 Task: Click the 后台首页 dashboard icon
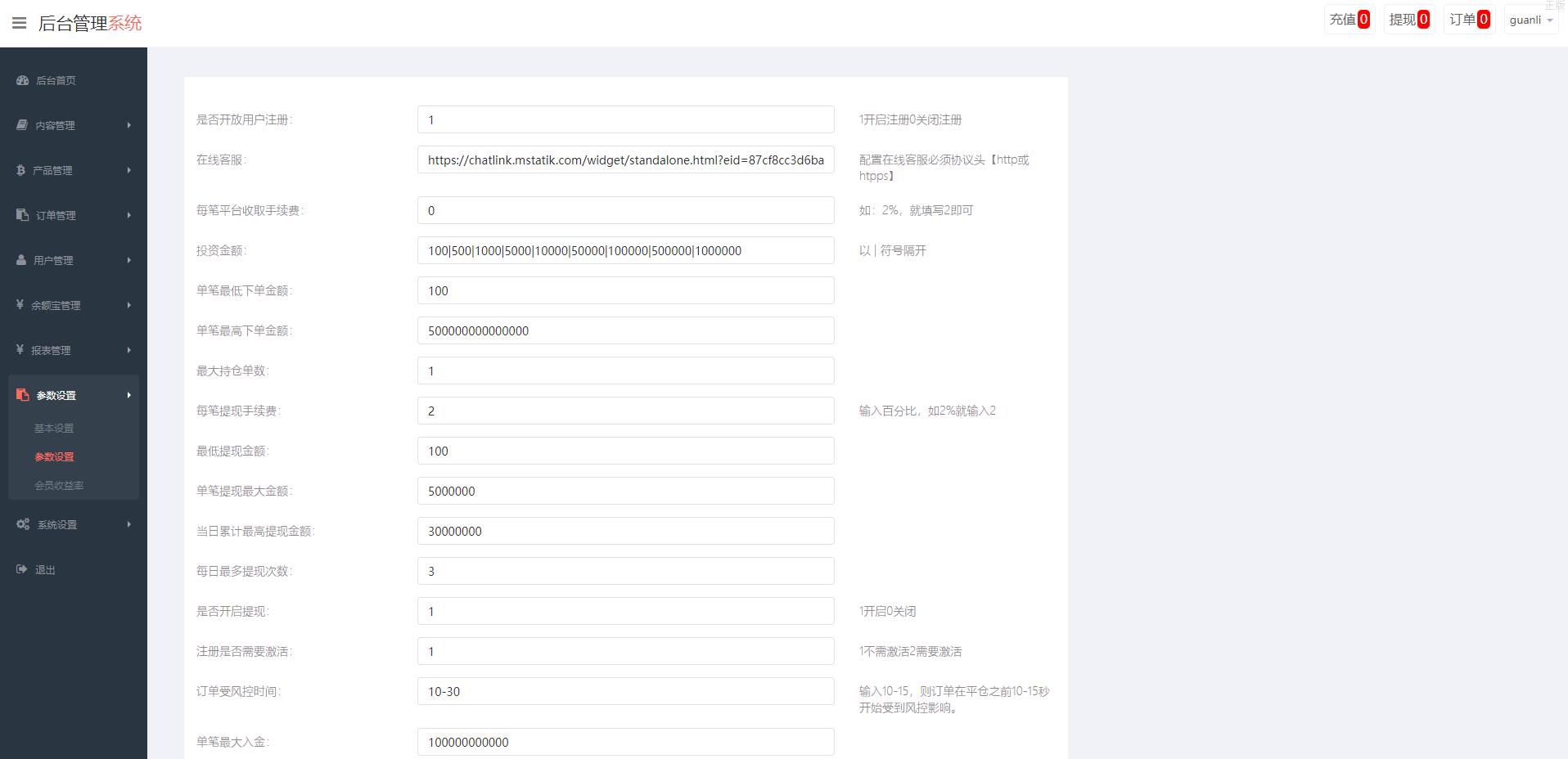(22, 80)
